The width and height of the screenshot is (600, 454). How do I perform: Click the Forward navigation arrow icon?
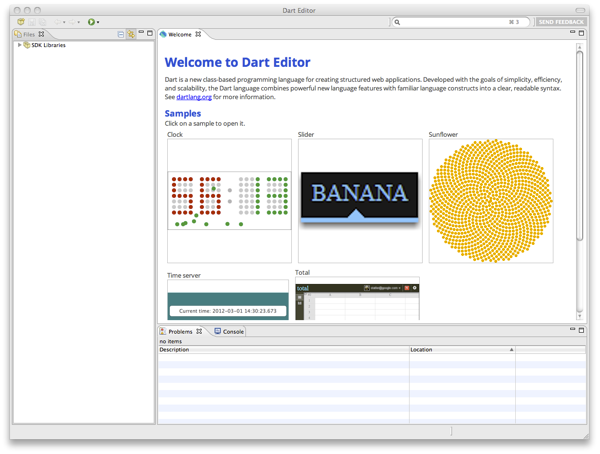72,22
